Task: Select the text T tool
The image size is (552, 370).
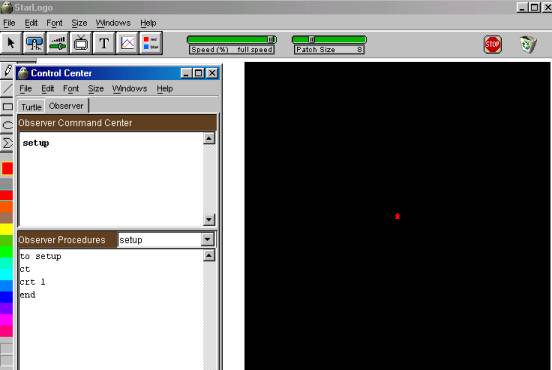Action: [104, 43]
